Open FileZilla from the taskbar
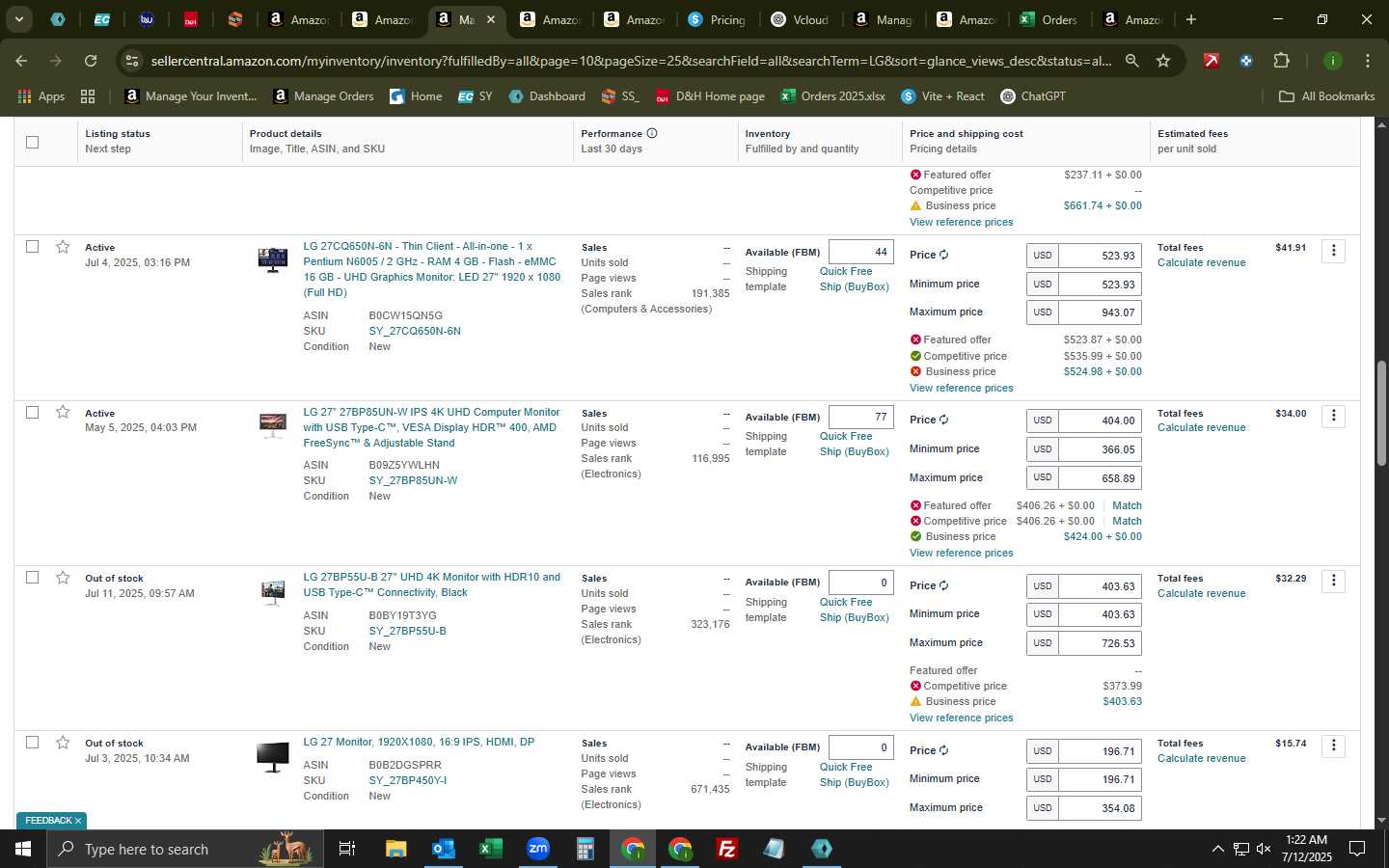Viewport: 1389px width, 868px height. (x=727, y=849)
